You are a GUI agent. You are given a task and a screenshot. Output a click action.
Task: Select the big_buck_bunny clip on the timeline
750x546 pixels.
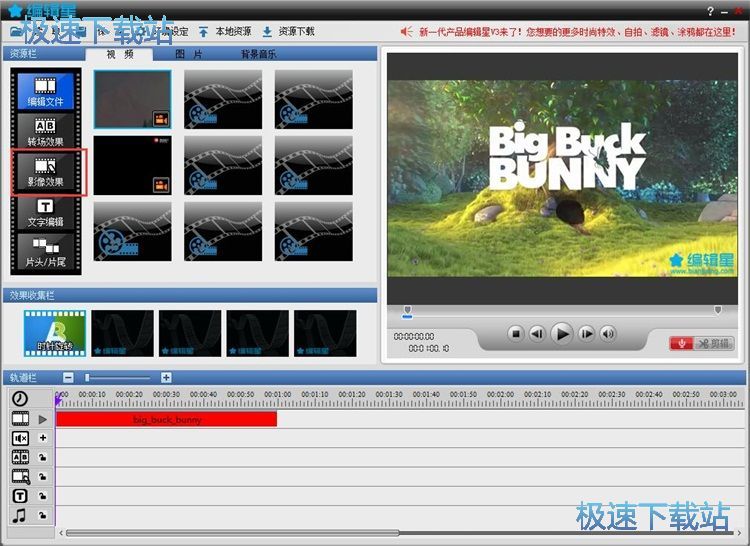[x=166, y=419]
